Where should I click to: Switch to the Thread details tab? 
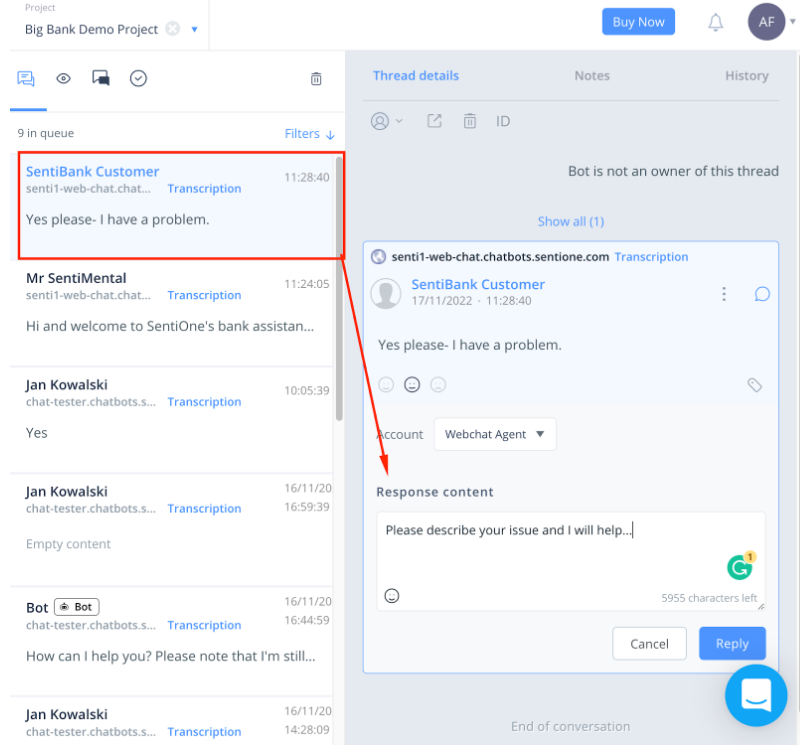[x=415, y=76]
